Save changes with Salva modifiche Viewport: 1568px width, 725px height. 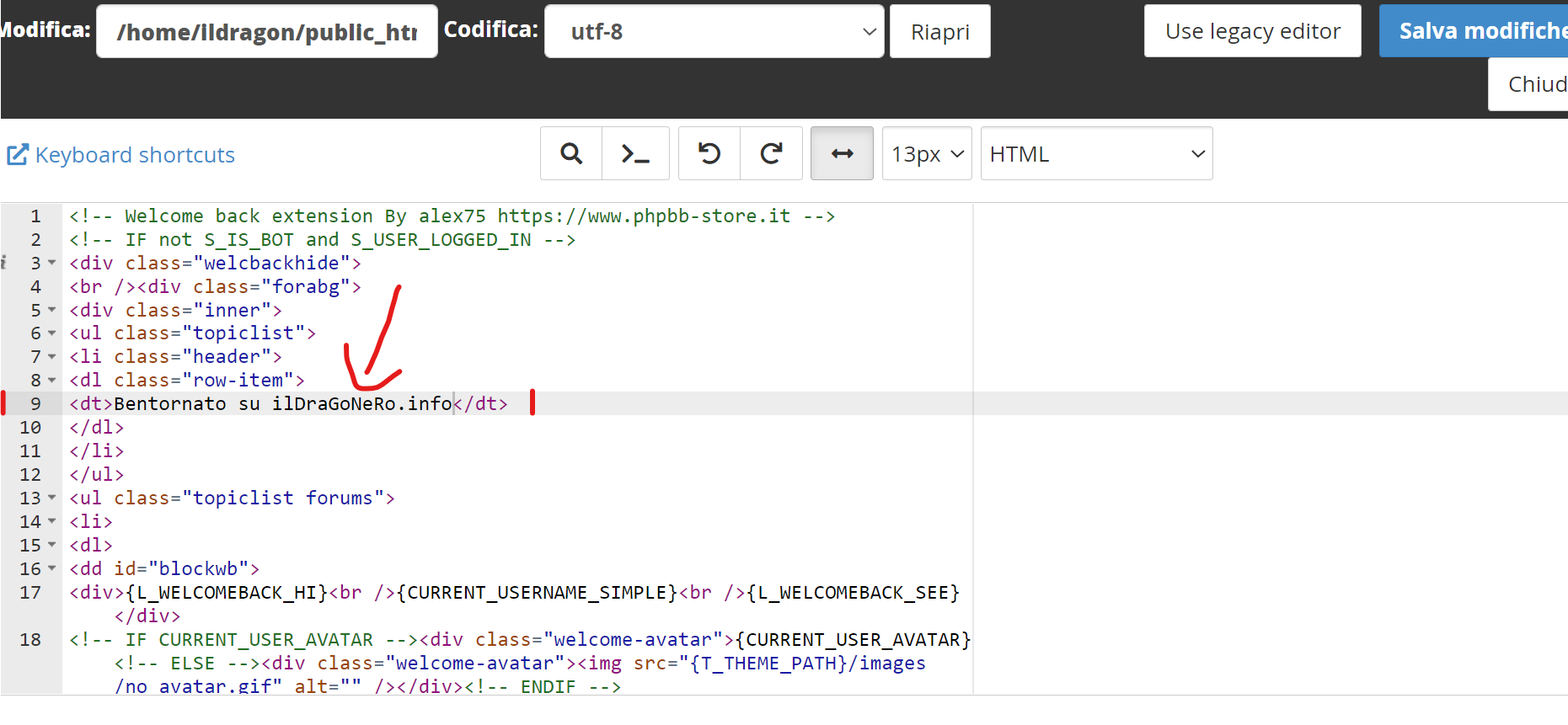(x=1474, y=31)
